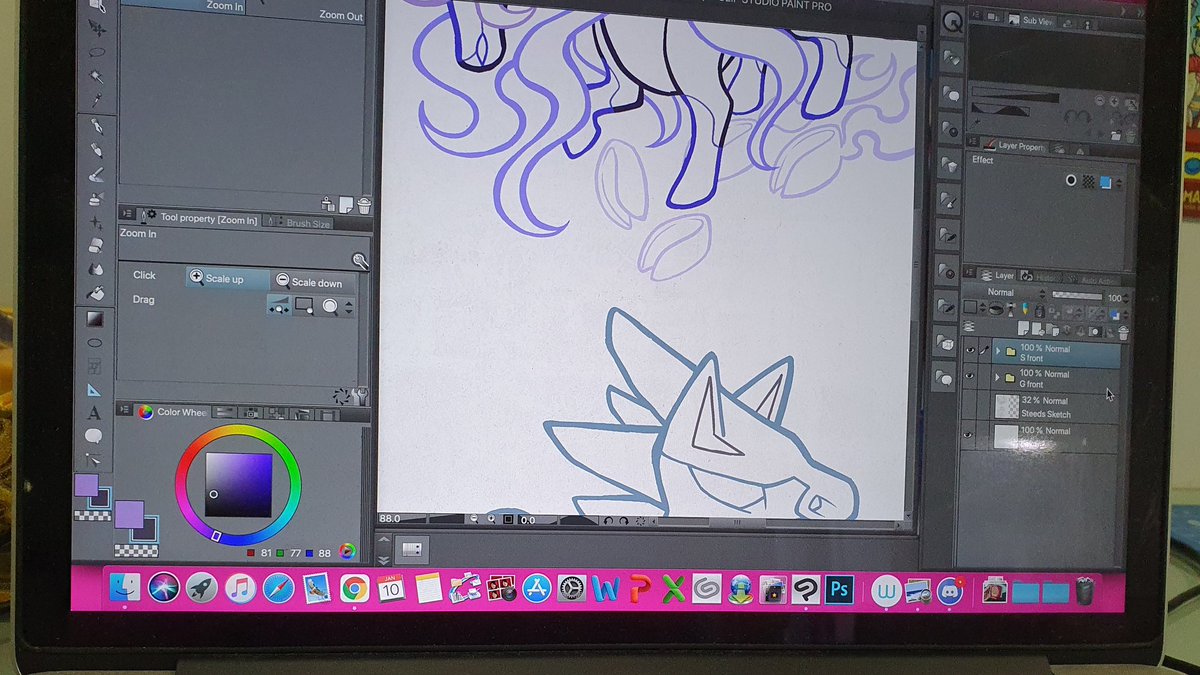Viewport: 1200px width, 675px height.
Task: Open the Tool property [Zoom In] tab
Action: [200, 218]
